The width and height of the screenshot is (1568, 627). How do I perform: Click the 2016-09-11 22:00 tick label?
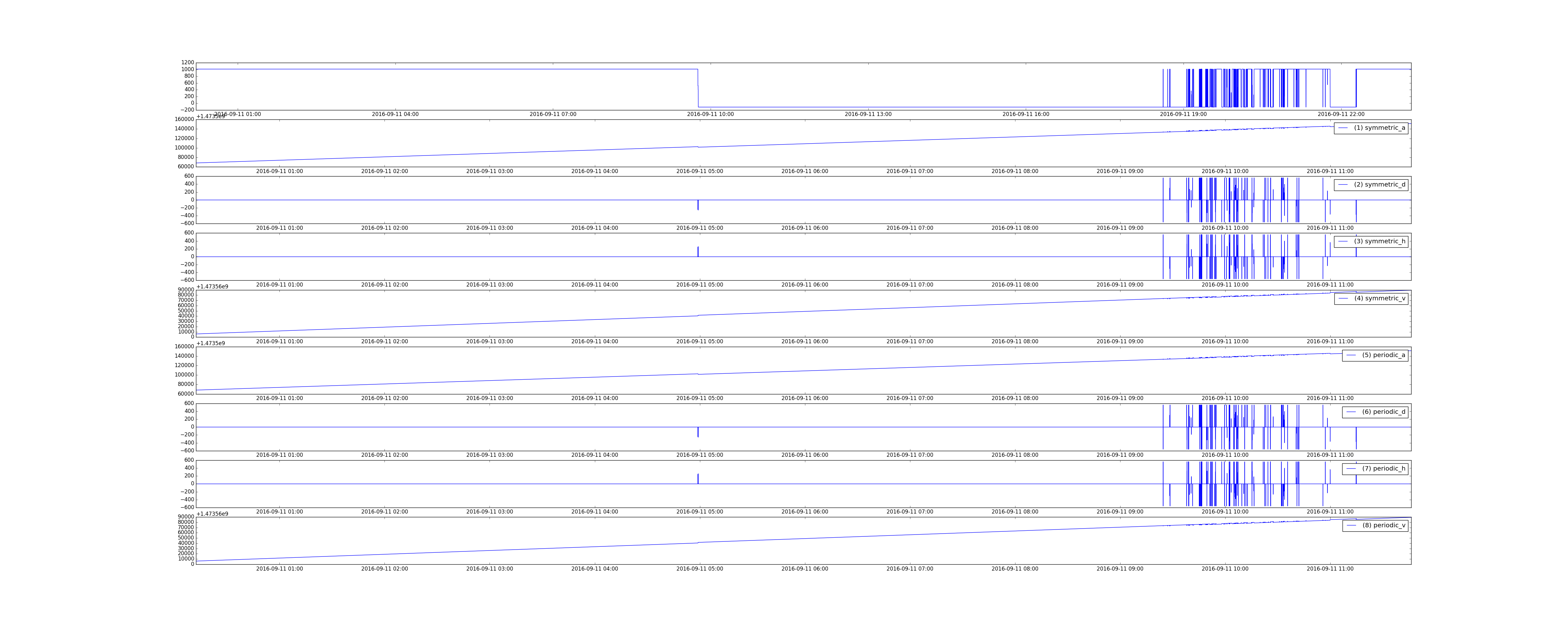(x=1341, y=114)
